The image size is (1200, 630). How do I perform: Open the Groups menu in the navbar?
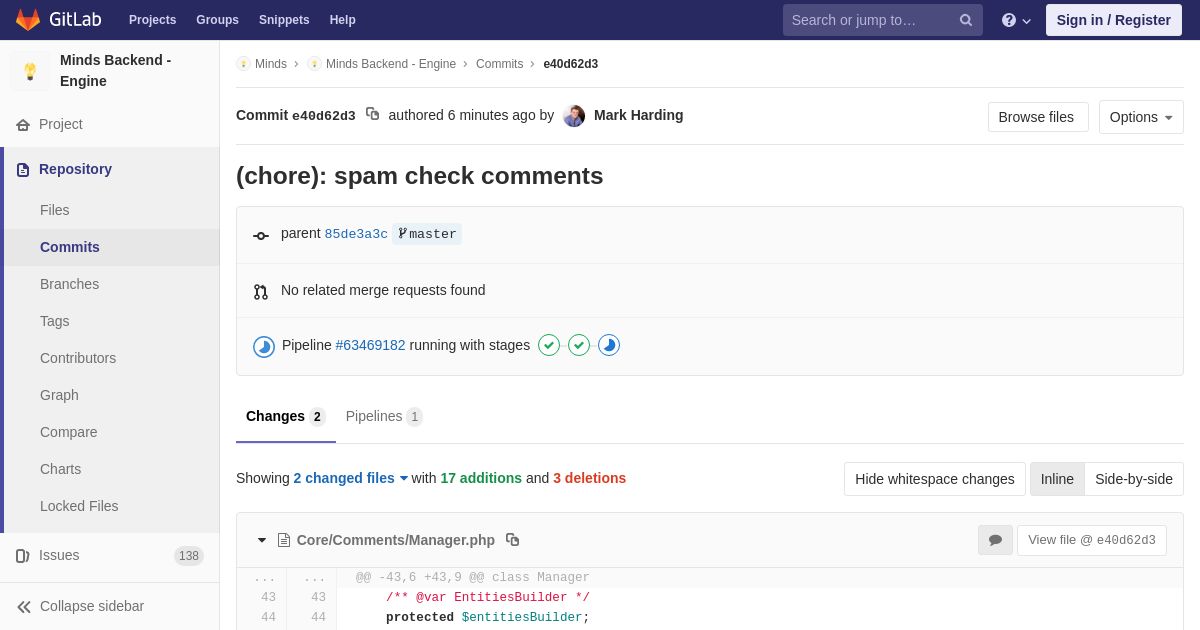pyautogui.click(x=217, y=20)
